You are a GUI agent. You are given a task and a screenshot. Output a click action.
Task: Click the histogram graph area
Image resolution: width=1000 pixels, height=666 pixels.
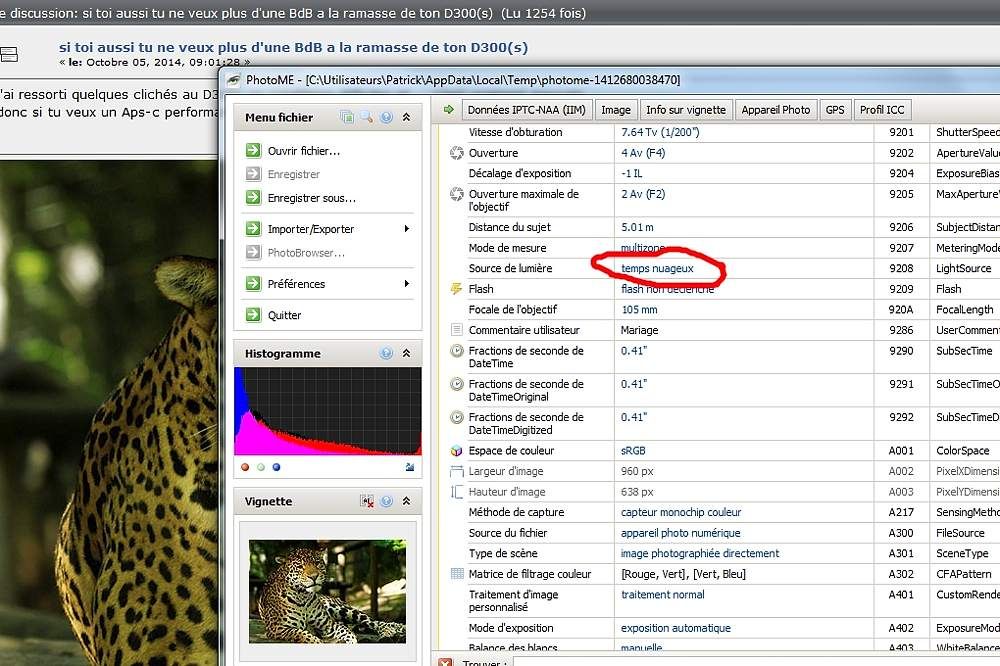328,411
